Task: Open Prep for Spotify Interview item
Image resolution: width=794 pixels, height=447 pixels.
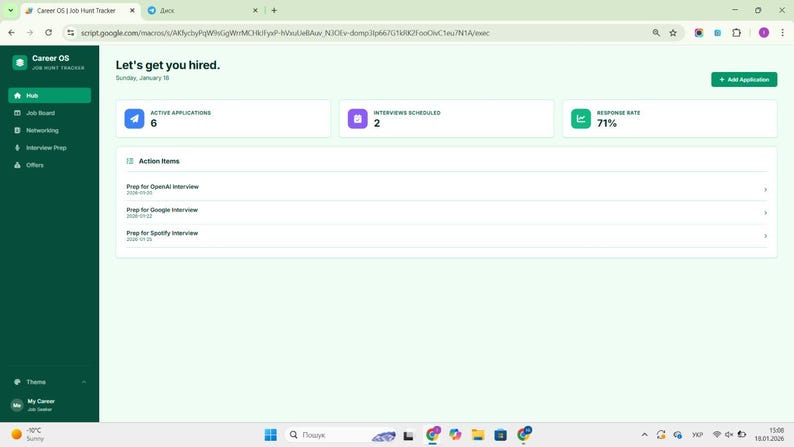Action: coord(447,236)
